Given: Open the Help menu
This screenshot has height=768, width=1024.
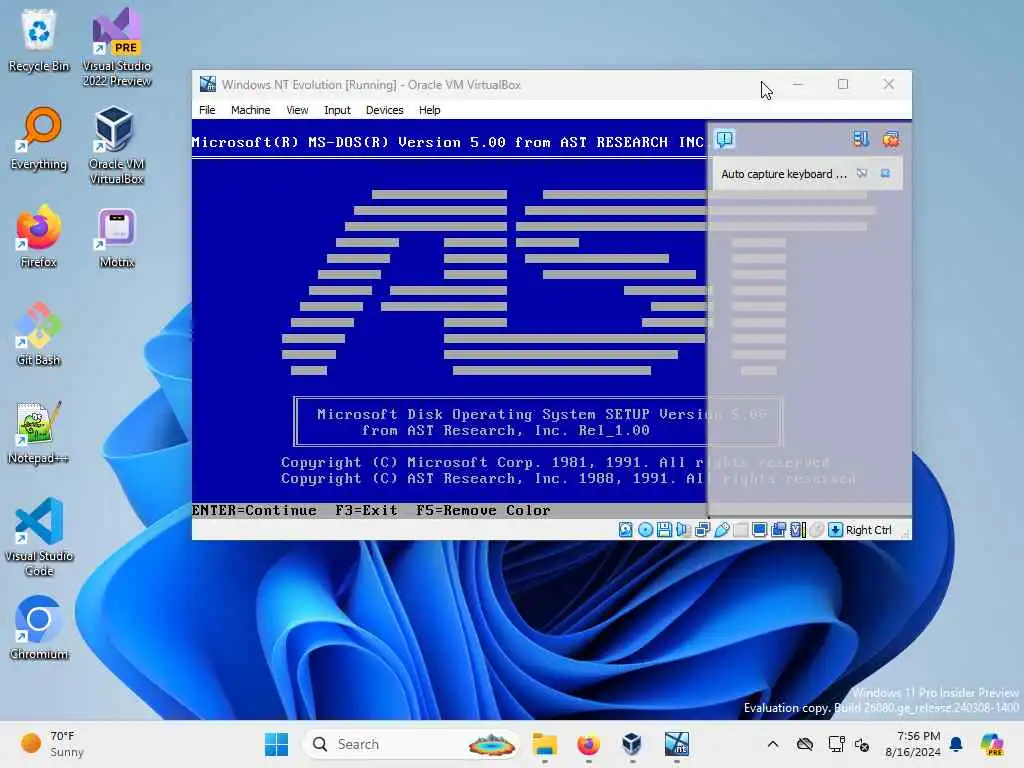Looking at the screenshot, I should click(429, 110).
